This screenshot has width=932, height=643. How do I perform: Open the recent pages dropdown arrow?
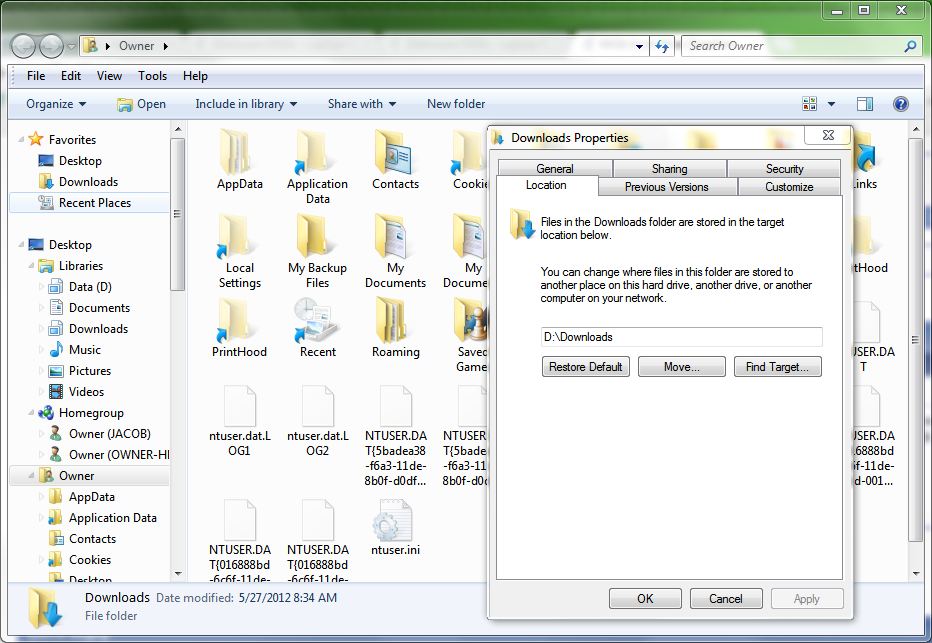coord(71,46)
